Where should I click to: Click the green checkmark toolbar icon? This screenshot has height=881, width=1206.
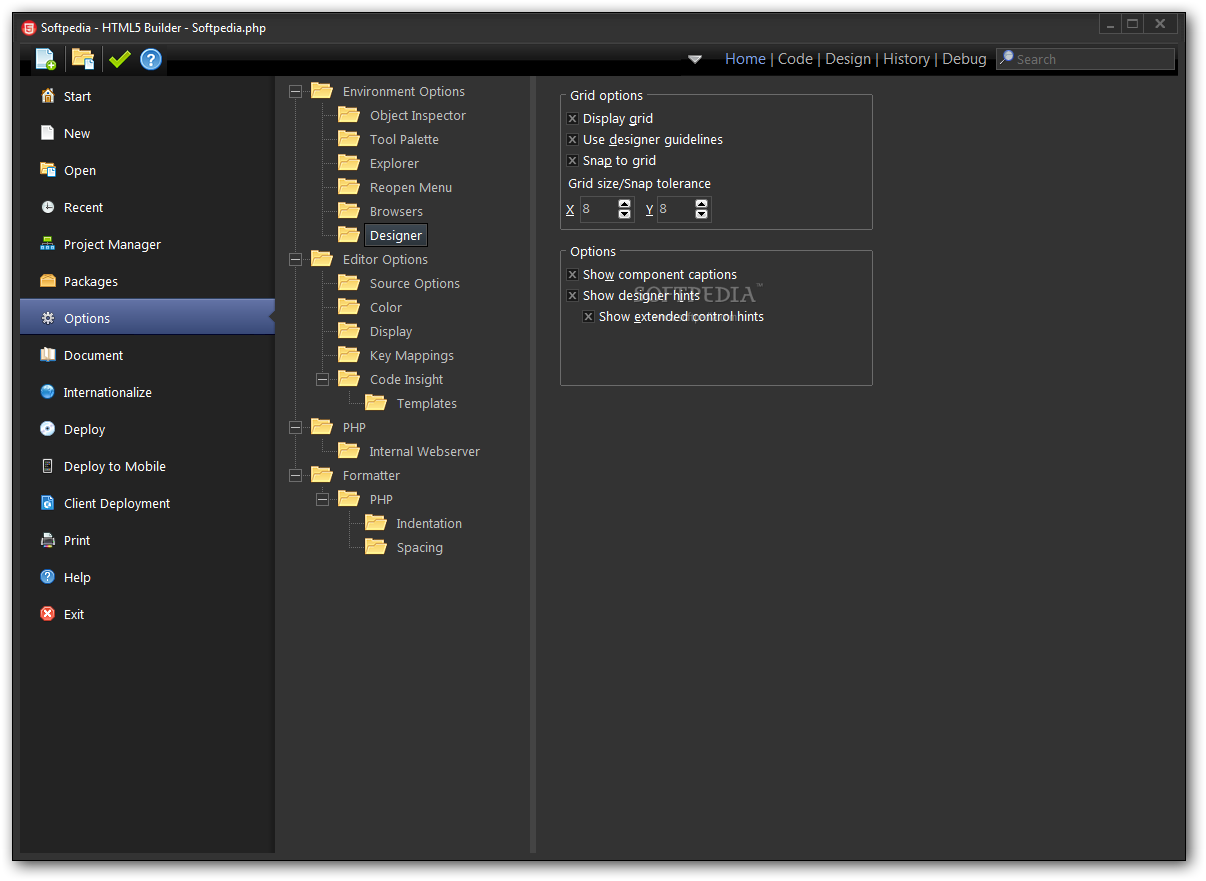click(x=119, y=59)
